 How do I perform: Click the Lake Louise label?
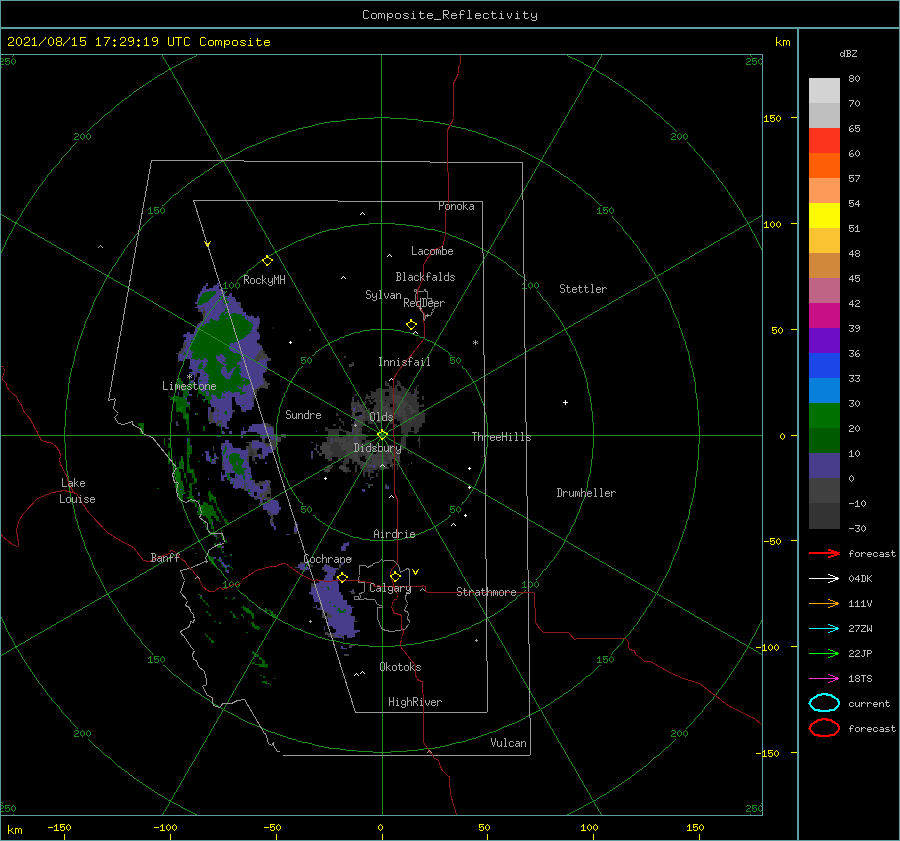(x=77, y=491)
